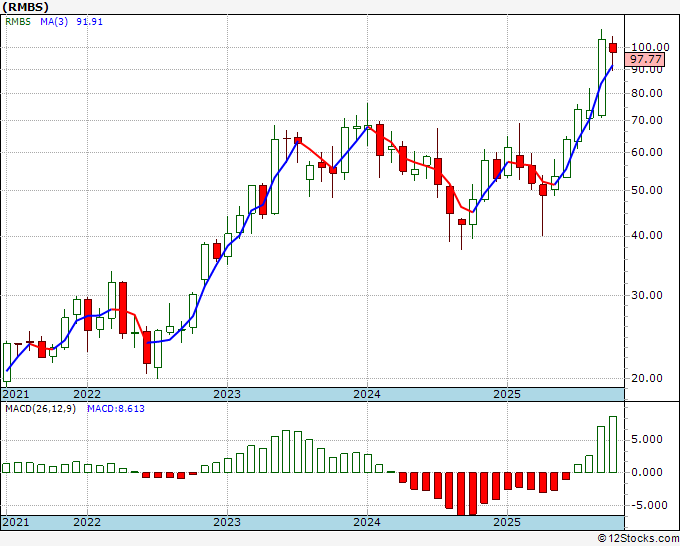Viewport: 680px width, 546px height.
Task: Click the (RMBS) ticker symbol title
Action: pyautogui.click(x=24, y=7)
